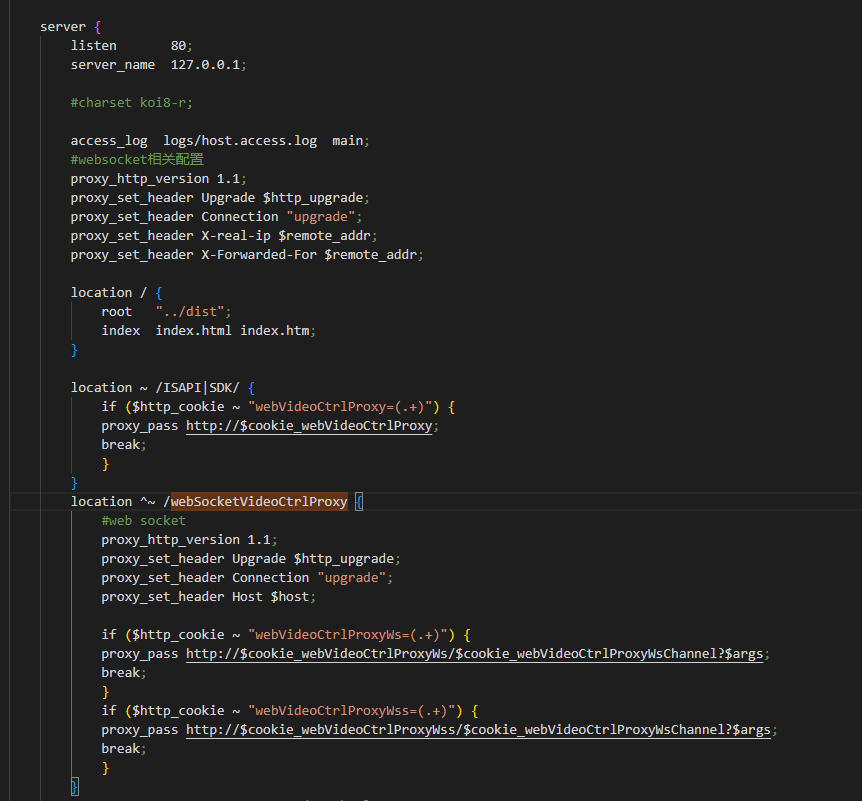862x801 pixels.
Task: Open the http://$cookie_webVideoCtrlProxy link
Action: [309, 426]
